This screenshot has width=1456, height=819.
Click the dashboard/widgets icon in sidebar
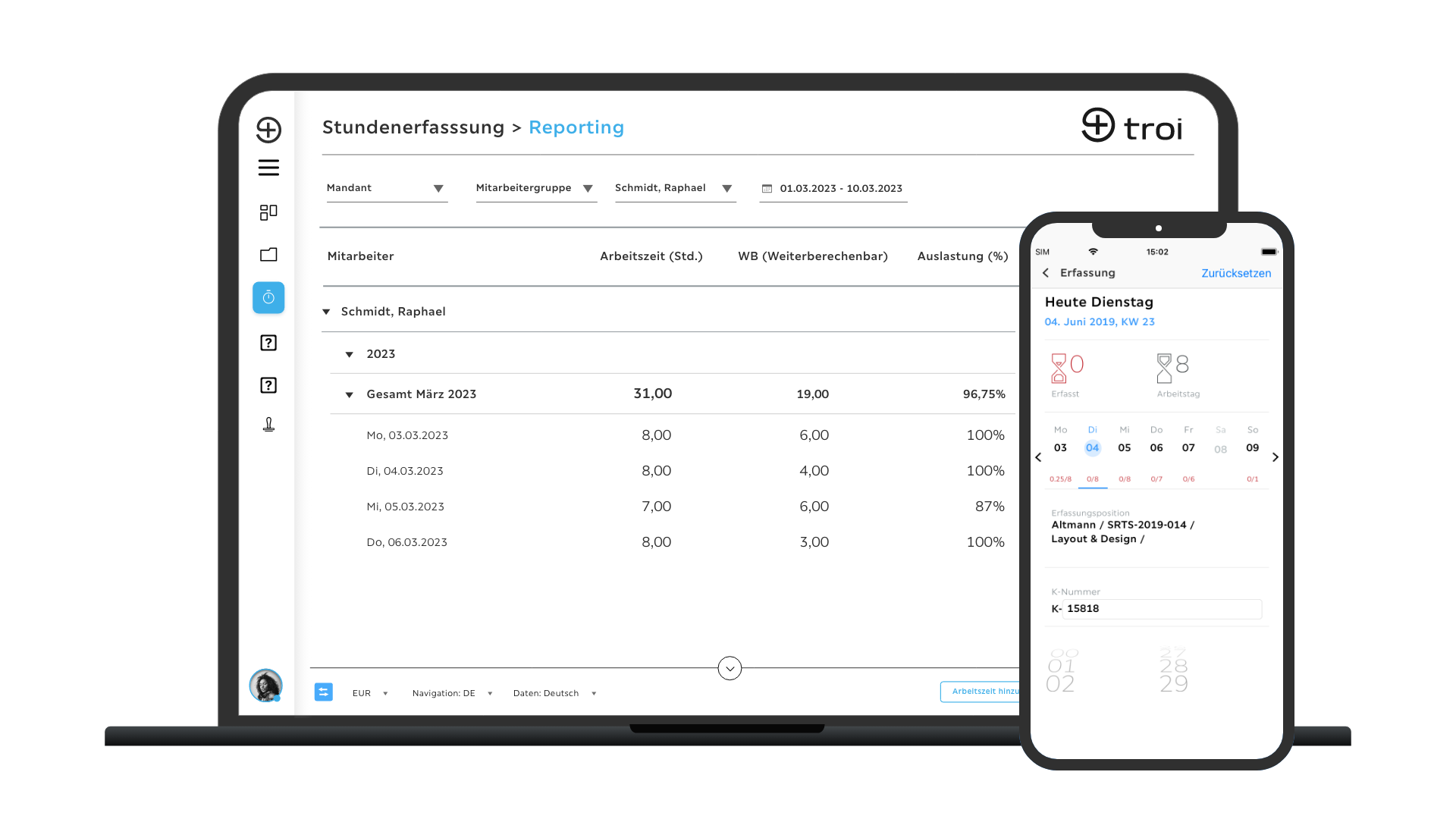click(x=268, y=211)
